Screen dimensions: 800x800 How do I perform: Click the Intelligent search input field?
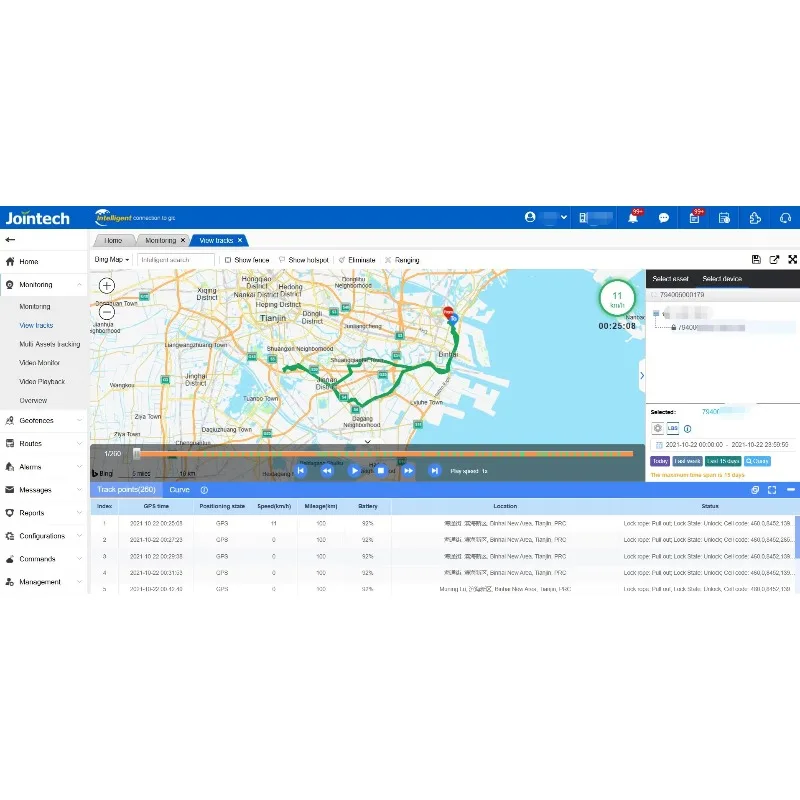[176, 260]
